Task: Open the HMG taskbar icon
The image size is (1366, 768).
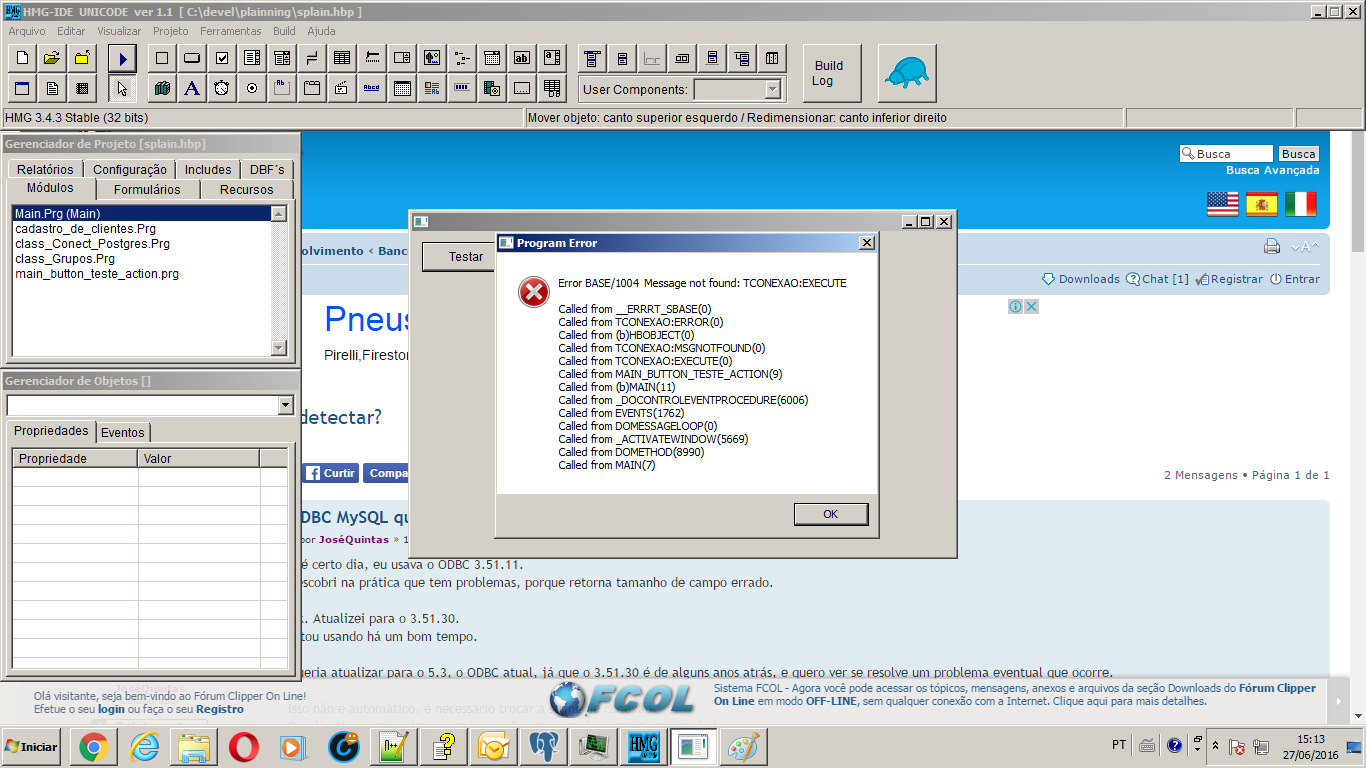Action: point(642,747)
